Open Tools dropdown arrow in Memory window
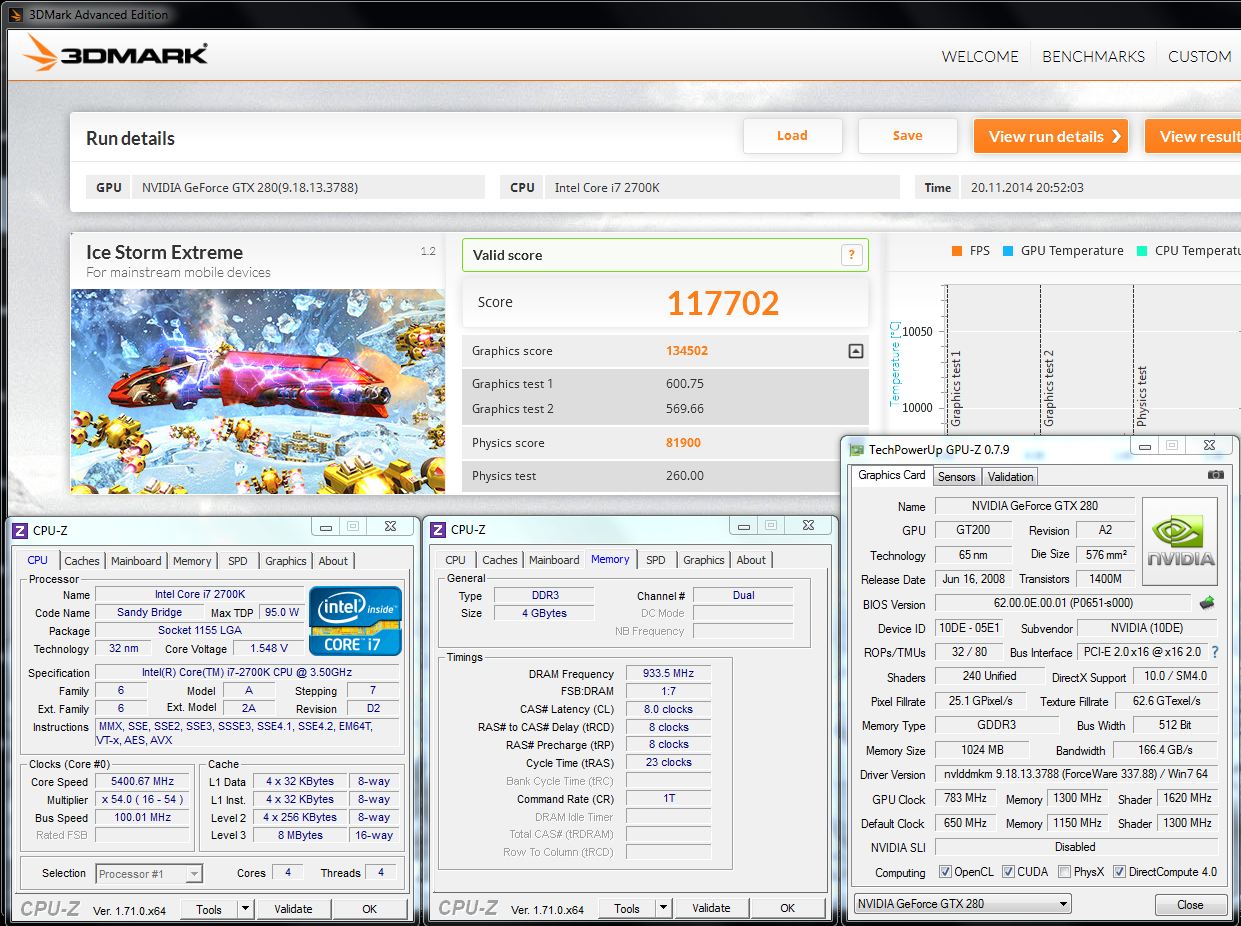 pyautogui.click(x=663, y=909)
